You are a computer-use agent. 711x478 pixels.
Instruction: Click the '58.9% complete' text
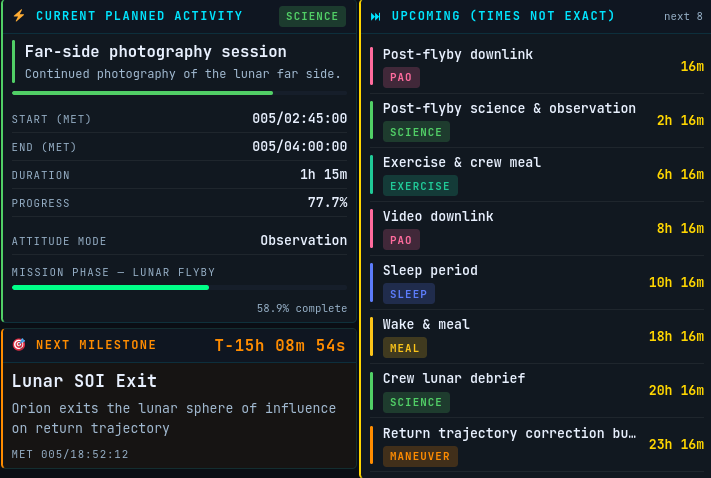302,308
